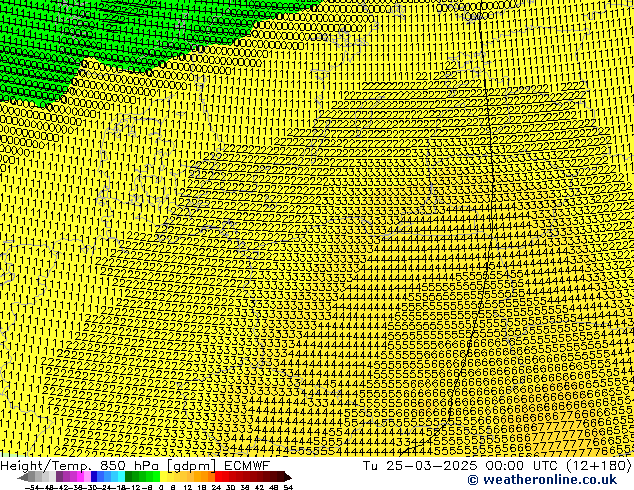
Task: Pick the dark blue swatch at -30 on the legend
Action: pyautogui.click(x=94, y=476)
